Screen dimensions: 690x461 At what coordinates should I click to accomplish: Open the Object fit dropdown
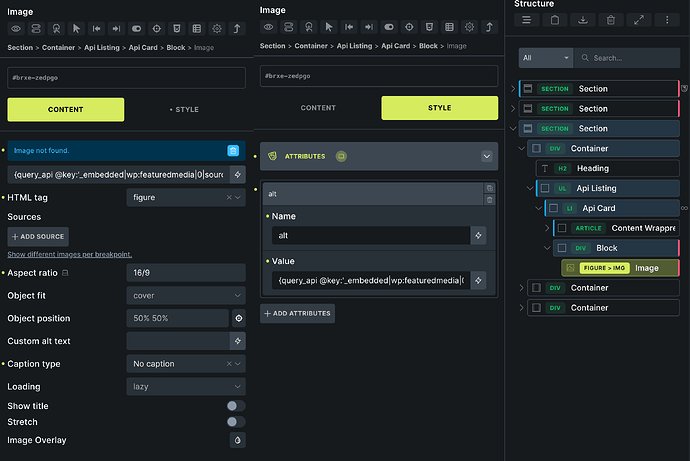tap(186, 296)
